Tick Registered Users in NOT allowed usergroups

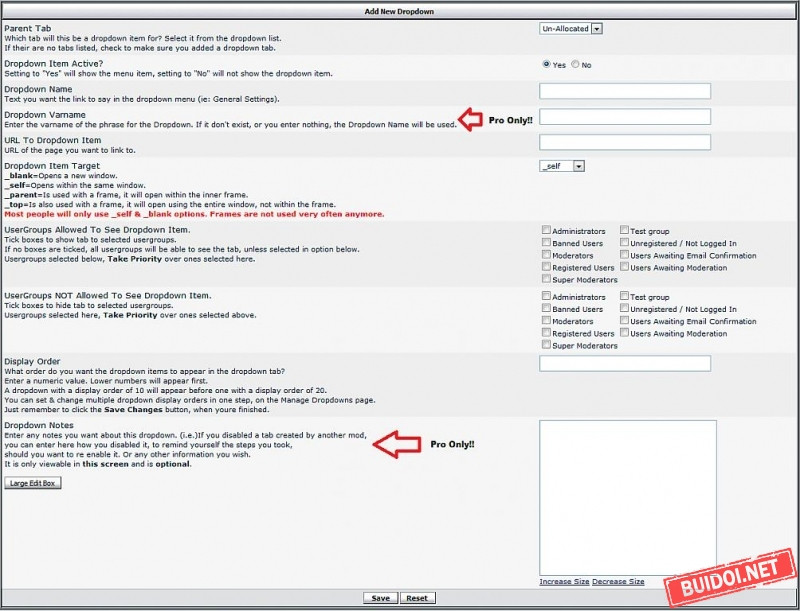546,333
